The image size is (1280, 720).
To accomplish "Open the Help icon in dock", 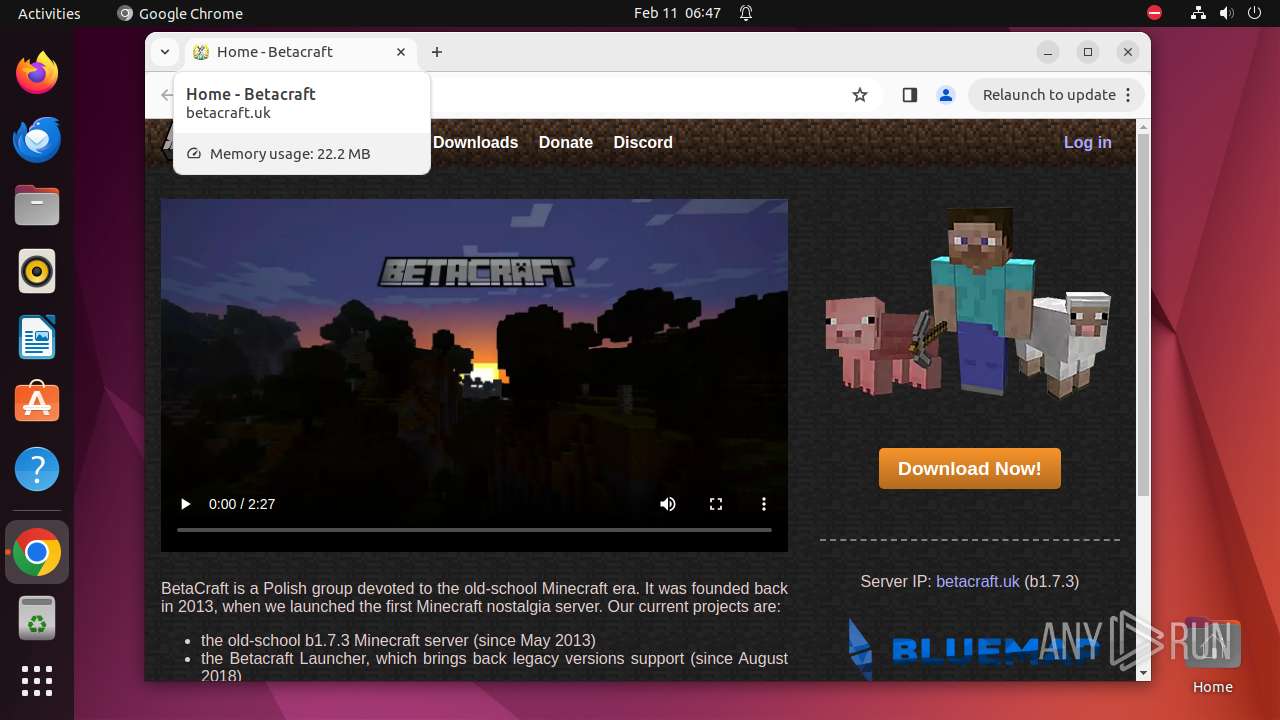I will [37, 469].
